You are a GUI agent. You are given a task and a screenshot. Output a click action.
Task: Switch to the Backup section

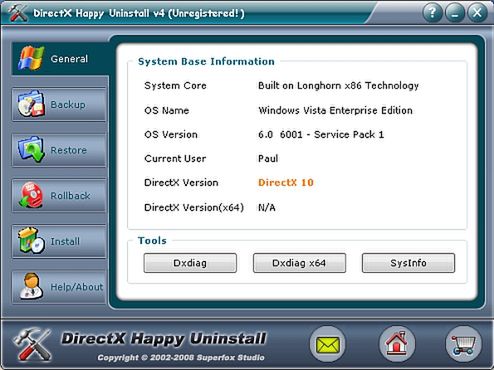click(59, 105)
